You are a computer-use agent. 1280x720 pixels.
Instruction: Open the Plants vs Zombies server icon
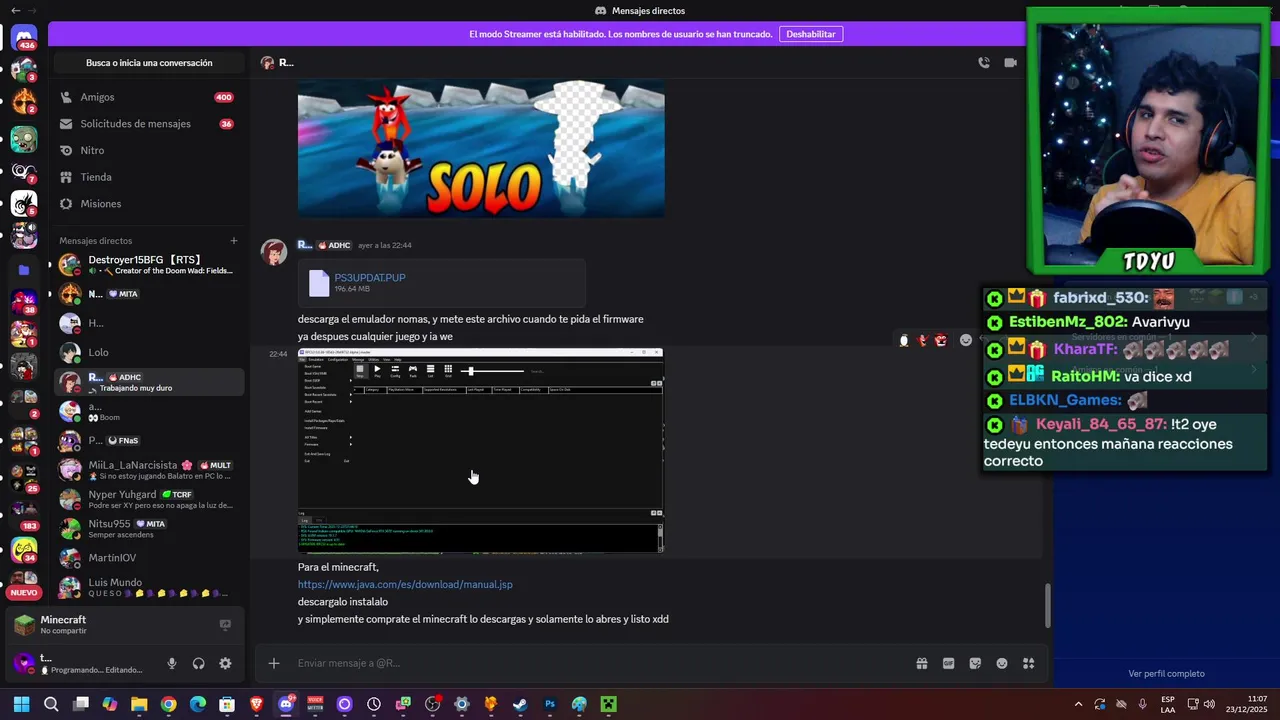tap(24, 139)
